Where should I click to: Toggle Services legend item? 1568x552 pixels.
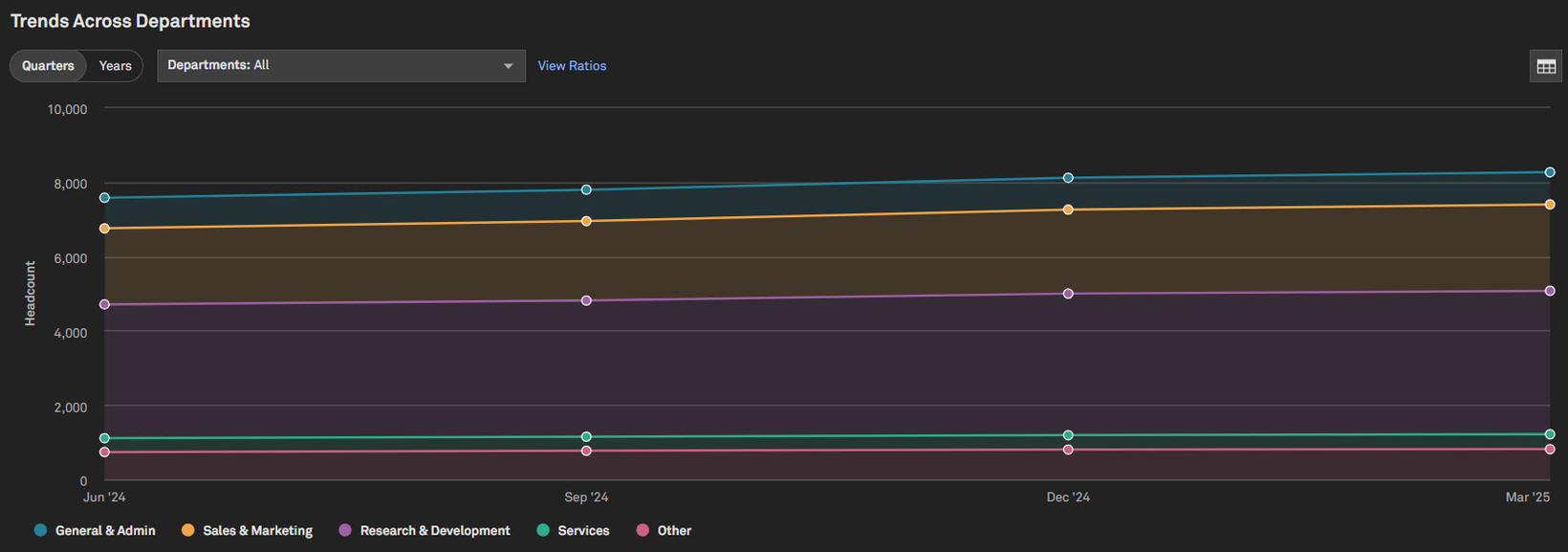point(573,530)
